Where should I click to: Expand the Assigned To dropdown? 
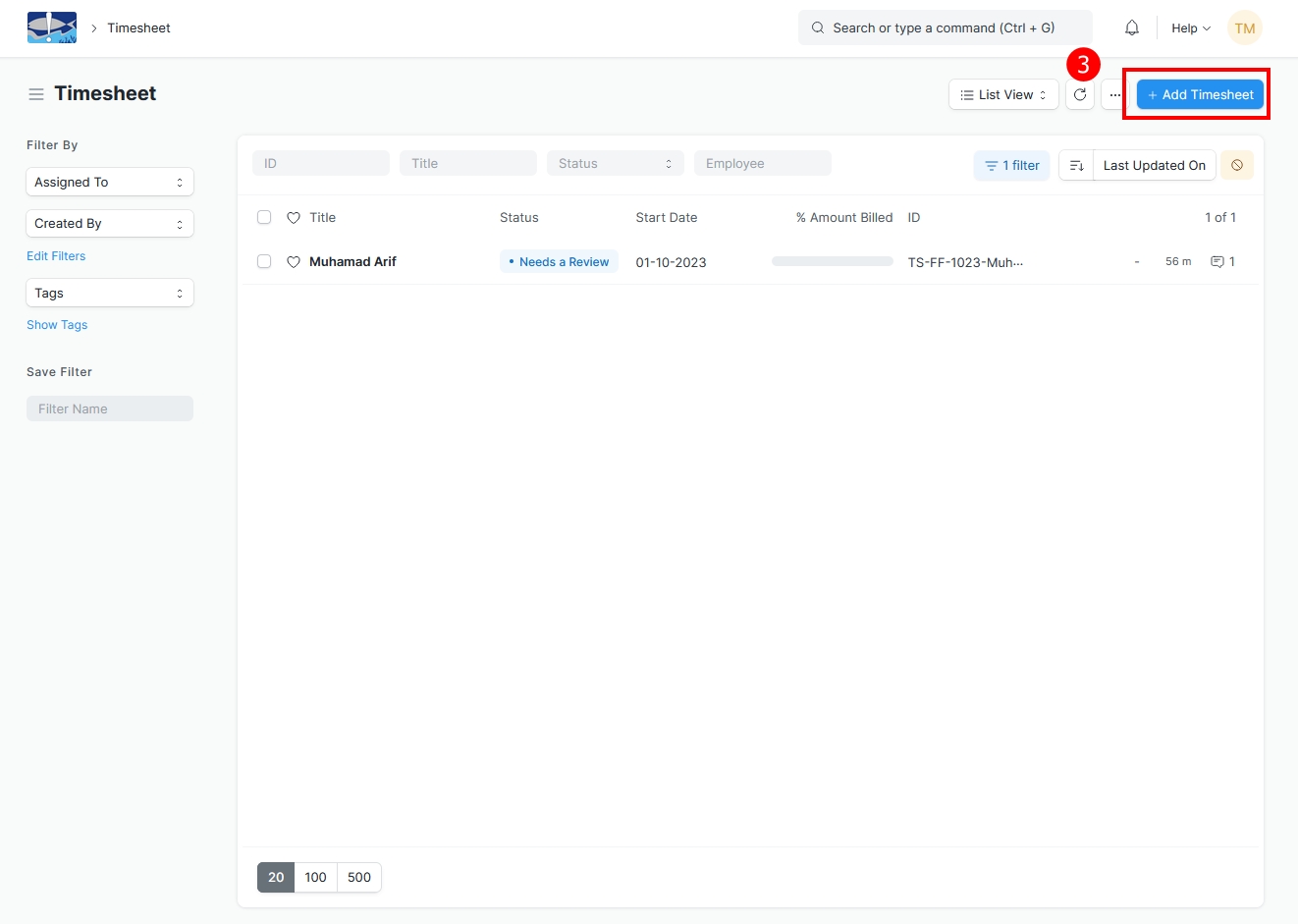click(109, 183)
